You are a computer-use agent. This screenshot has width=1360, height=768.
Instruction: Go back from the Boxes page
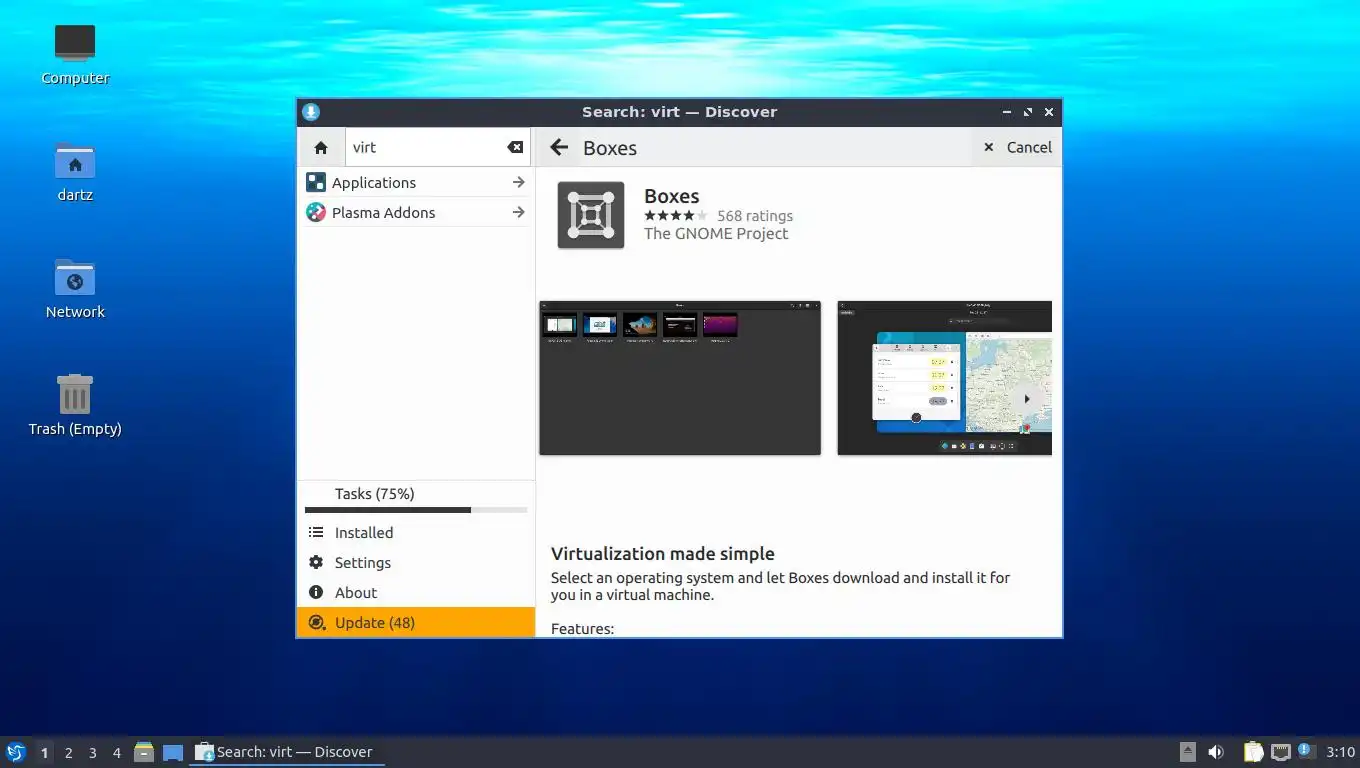(x=559, y=147)
